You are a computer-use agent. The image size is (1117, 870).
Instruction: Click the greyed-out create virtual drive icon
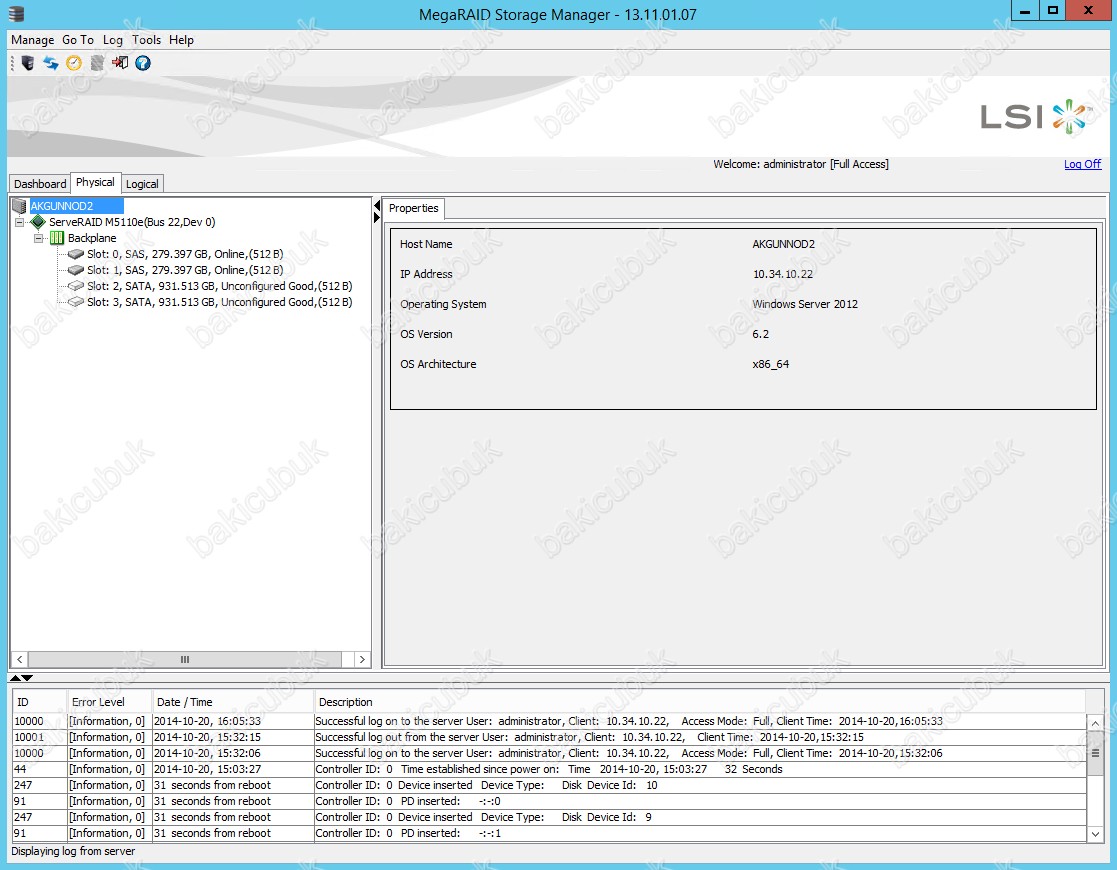97,63
